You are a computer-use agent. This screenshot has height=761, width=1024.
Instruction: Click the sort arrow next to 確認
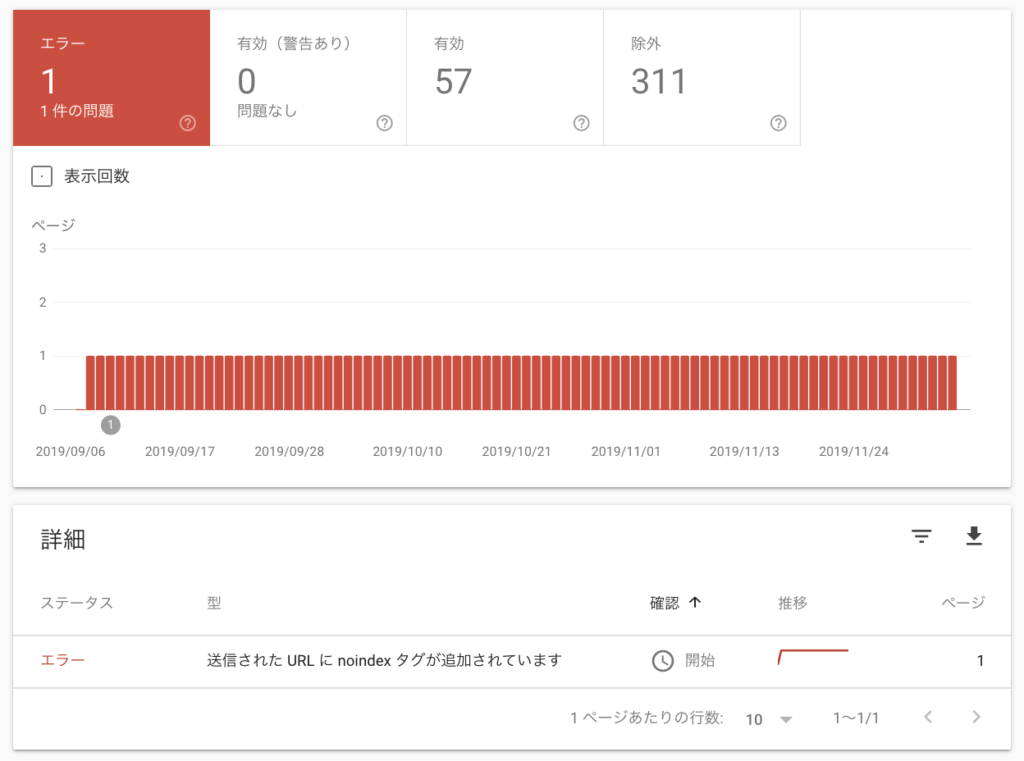pos(695,602)
